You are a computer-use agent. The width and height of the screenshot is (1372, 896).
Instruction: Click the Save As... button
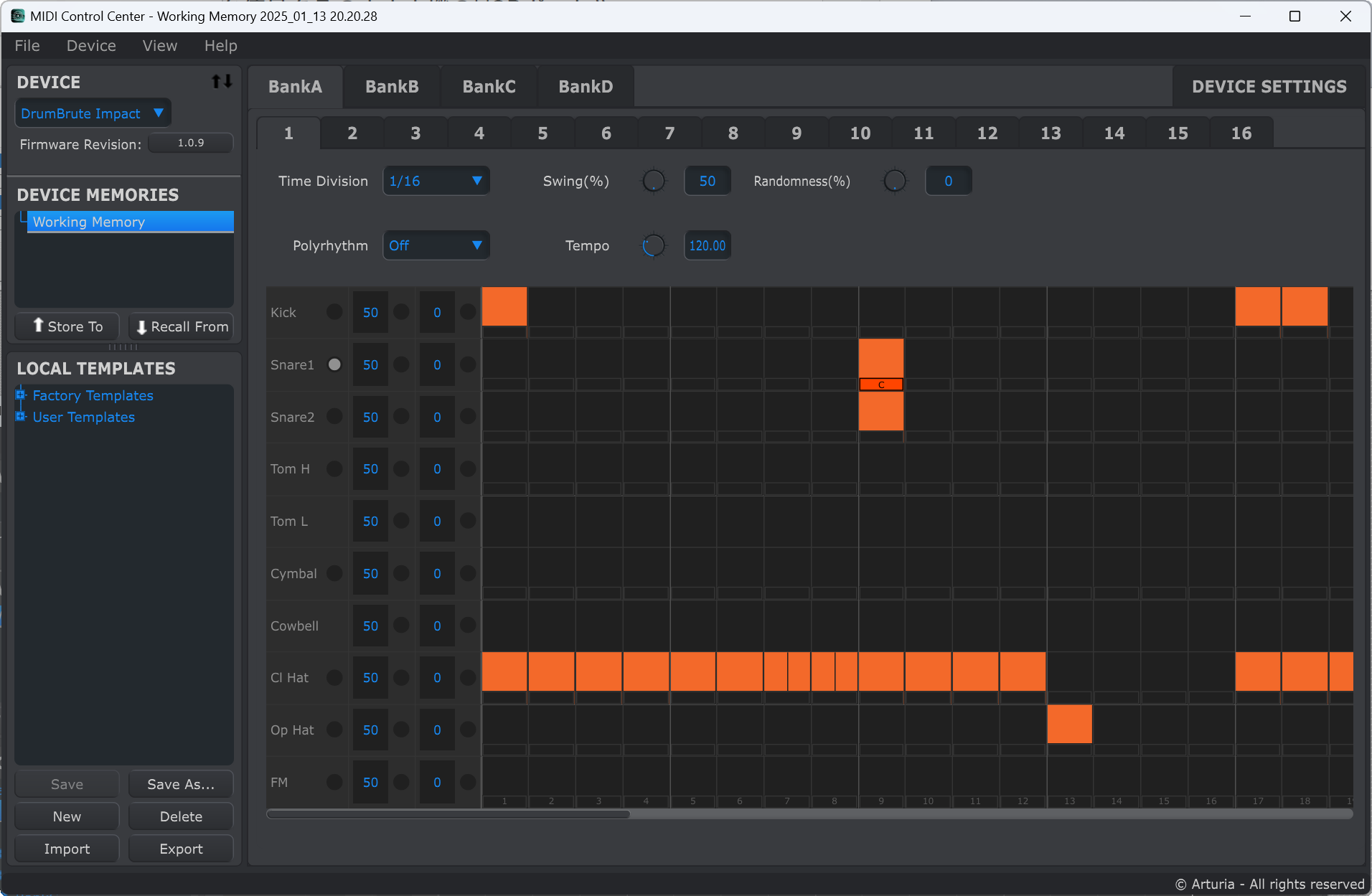(182, 784)
